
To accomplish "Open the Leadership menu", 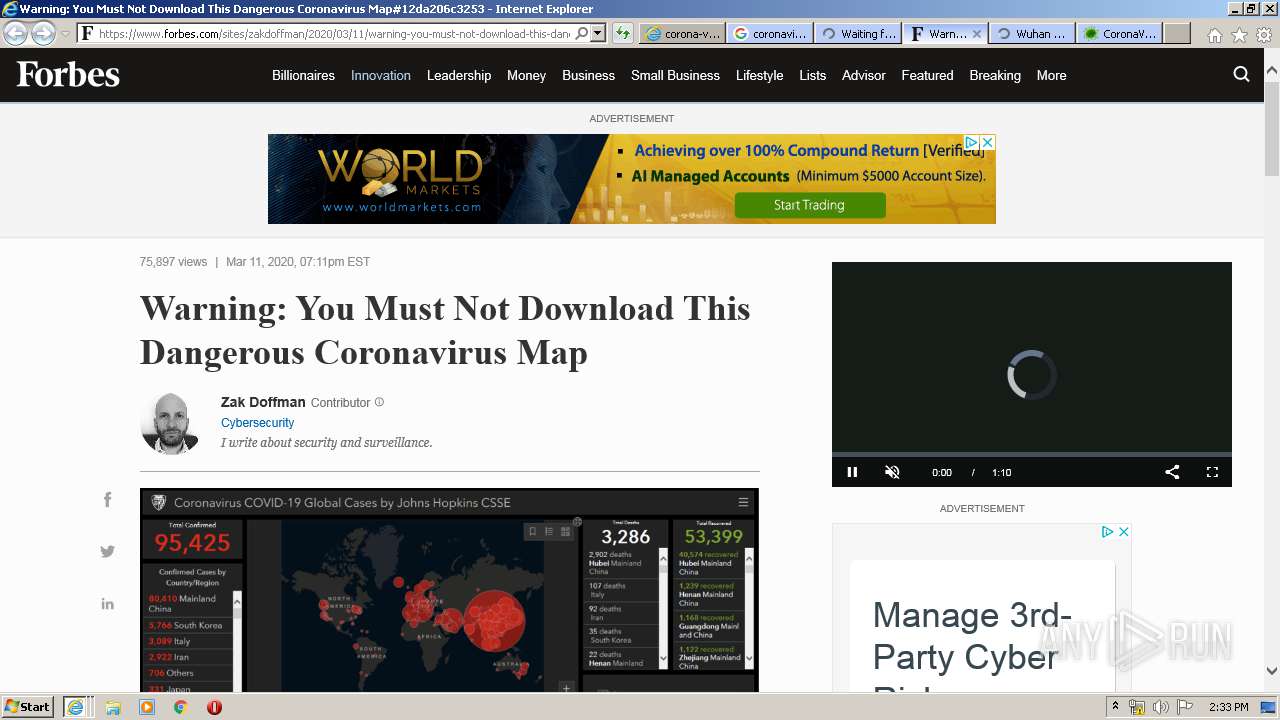I will [x=459, y=75].
